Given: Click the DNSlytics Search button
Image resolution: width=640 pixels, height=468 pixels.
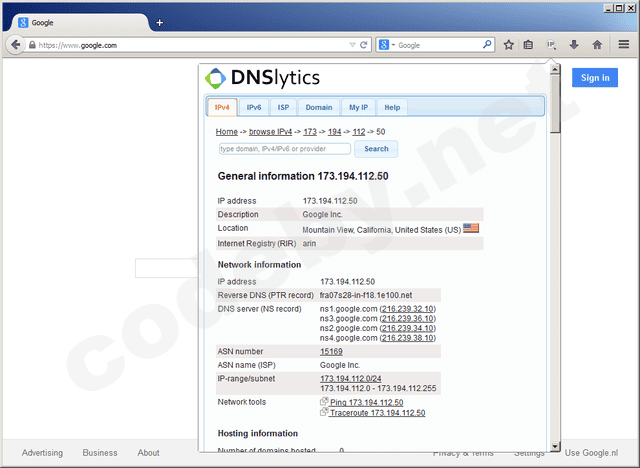Looking at the screenshot, I should [x=376, y=149].
